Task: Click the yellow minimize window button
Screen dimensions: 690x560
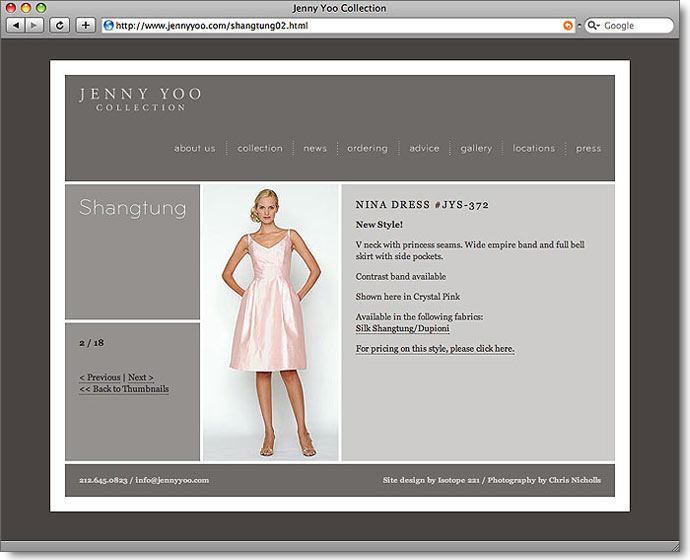Action: 26,7
